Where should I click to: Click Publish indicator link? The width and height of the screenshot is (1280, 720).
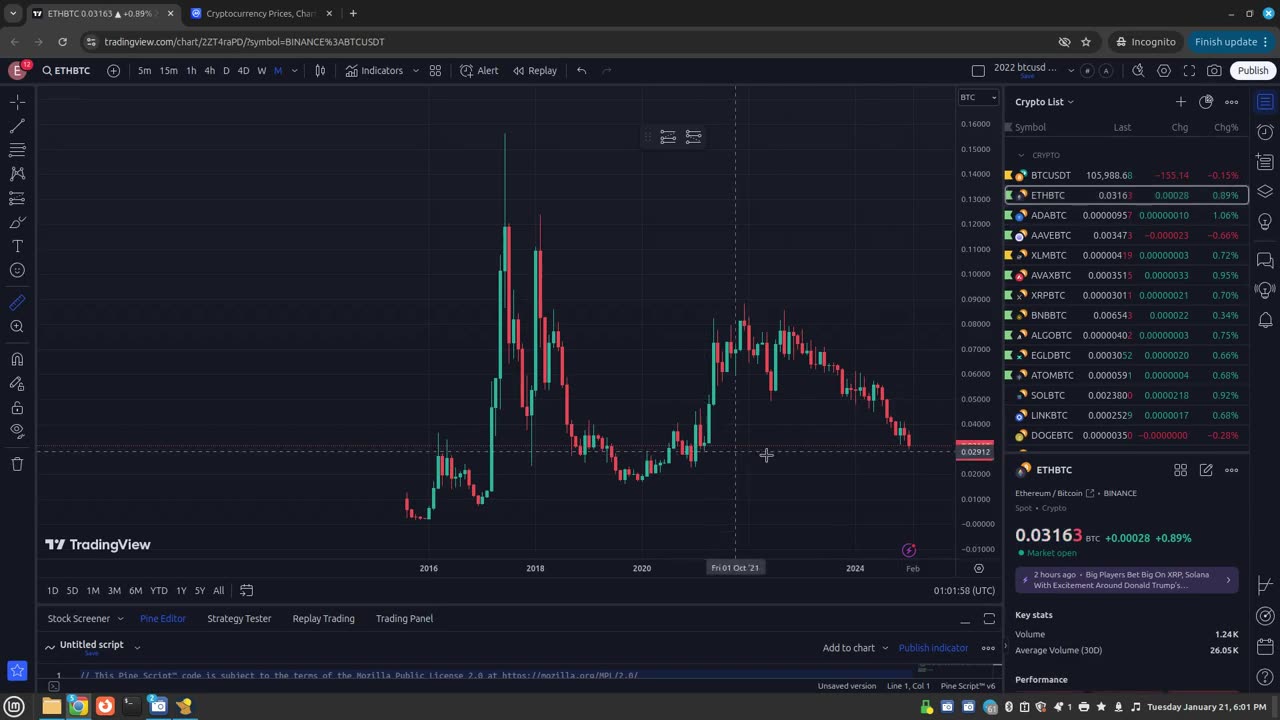click(933, 648)
